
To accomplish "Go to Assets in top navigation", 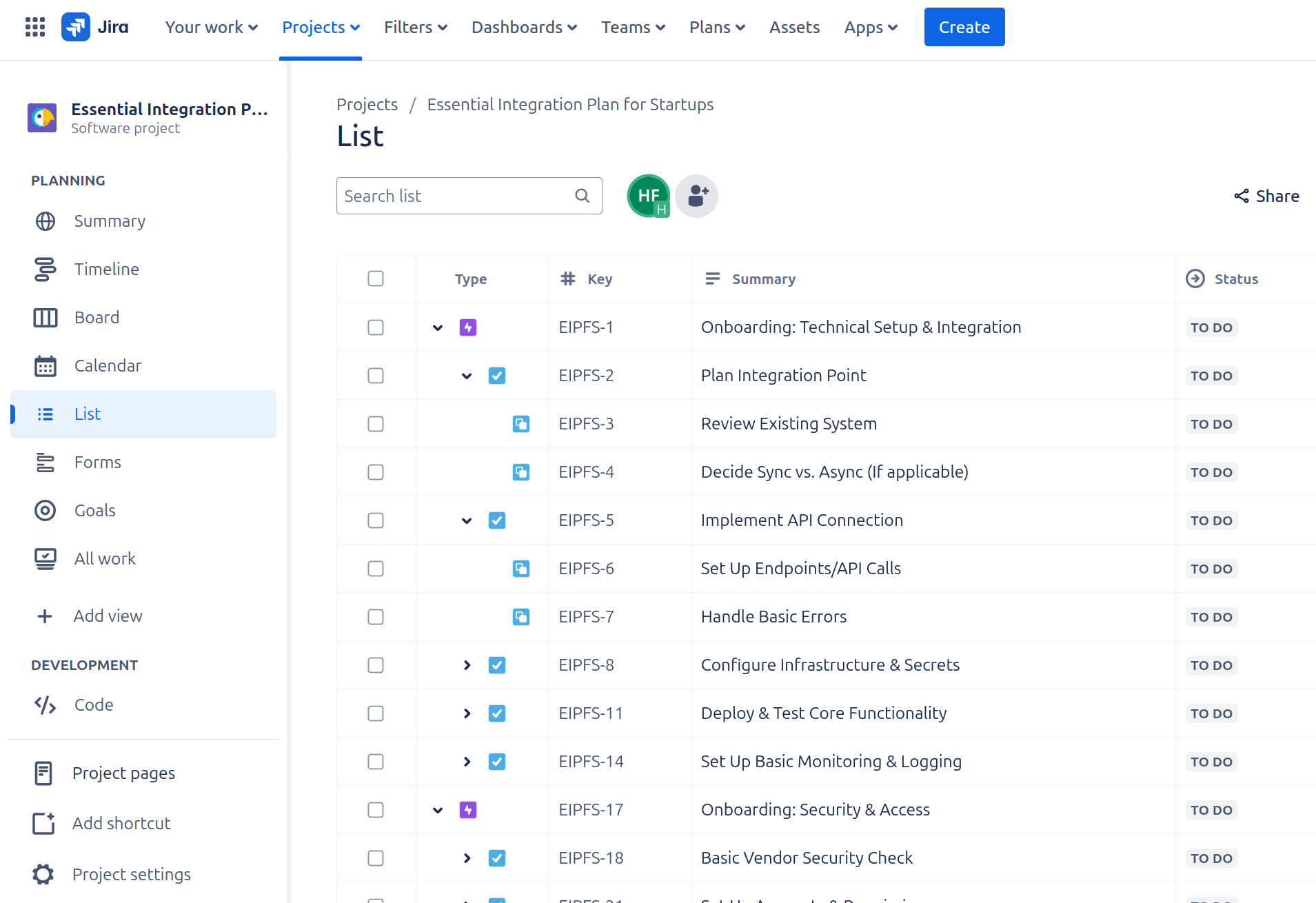I will (x=794, y=27).
